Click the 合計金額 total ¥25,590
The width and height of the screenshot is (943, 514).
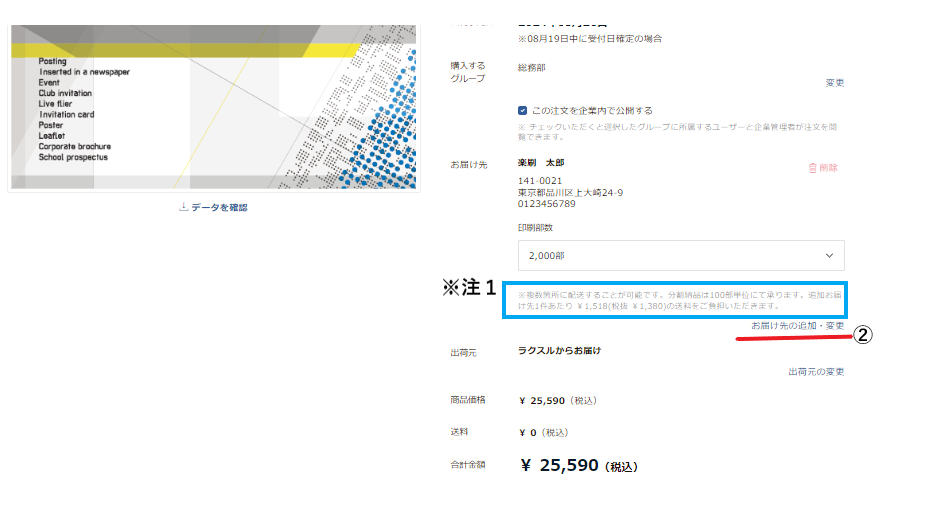578,466
